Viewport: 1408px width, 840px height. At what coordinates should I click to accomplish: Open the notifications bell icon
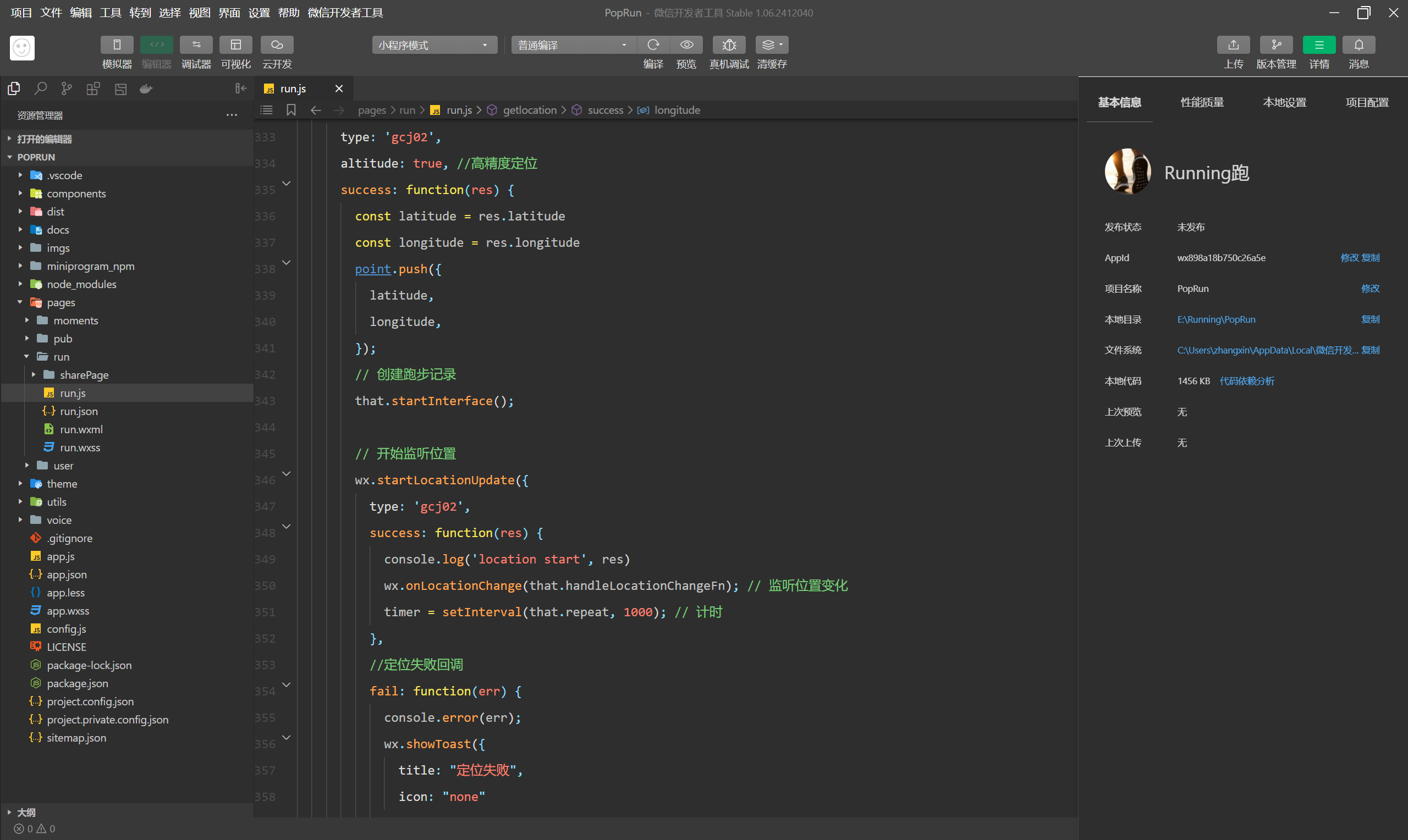1358,45
